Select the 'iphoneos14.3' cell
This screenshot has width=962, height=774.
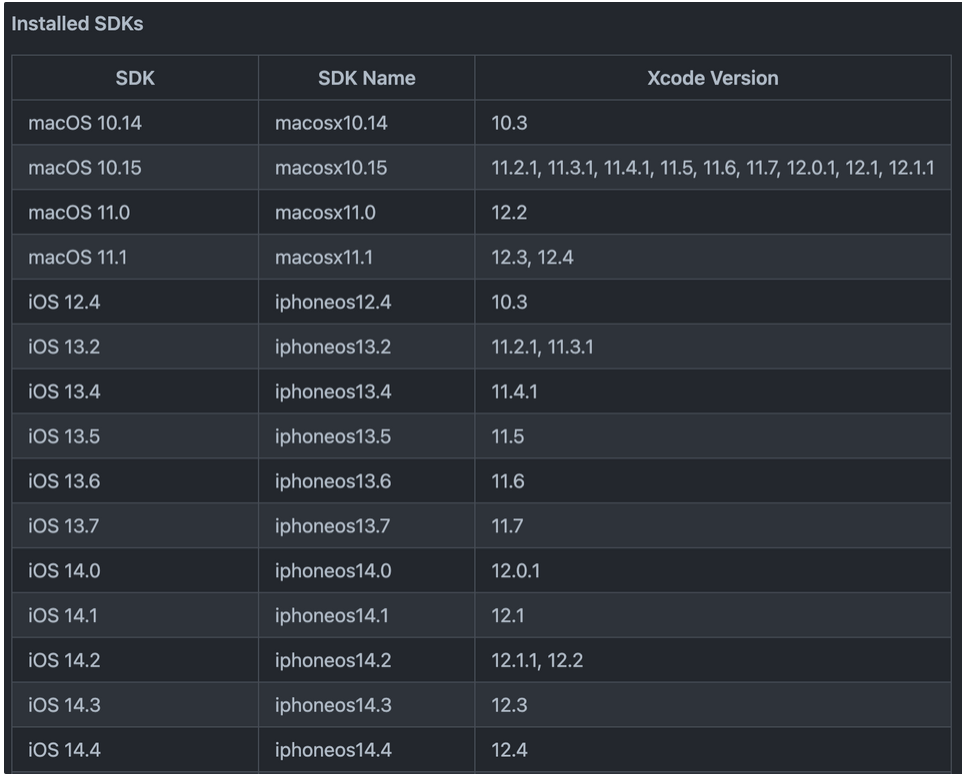point(366,705)
